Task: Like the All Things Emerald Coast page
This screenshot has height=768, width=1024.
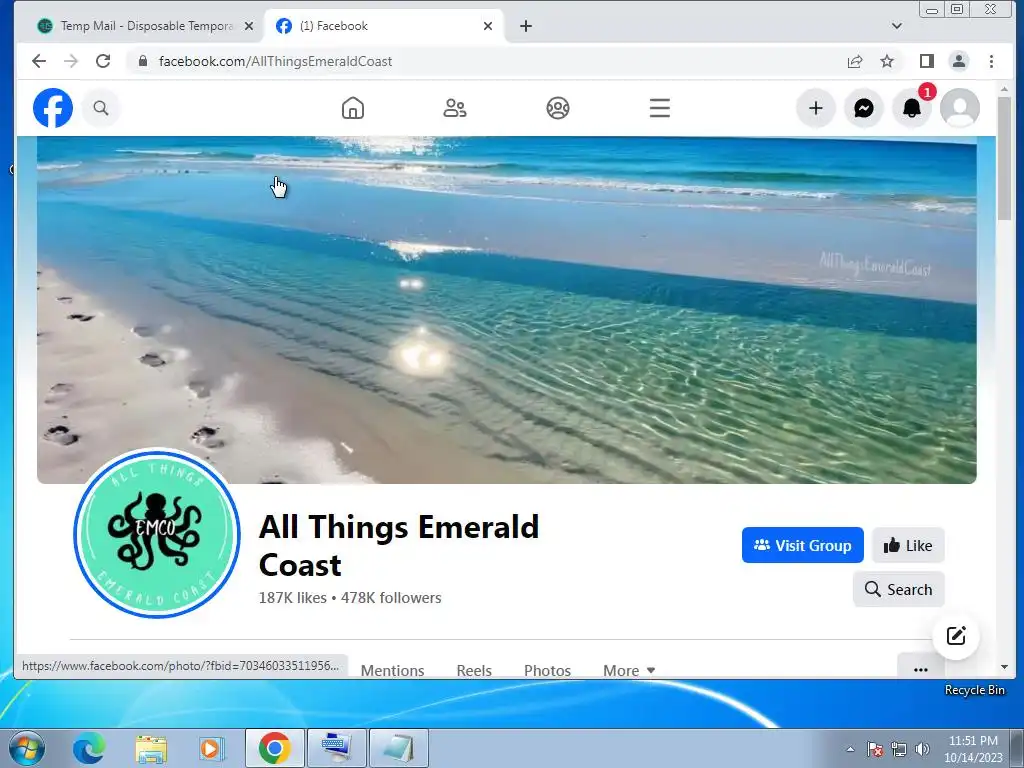Action: (x=908, y=545)
